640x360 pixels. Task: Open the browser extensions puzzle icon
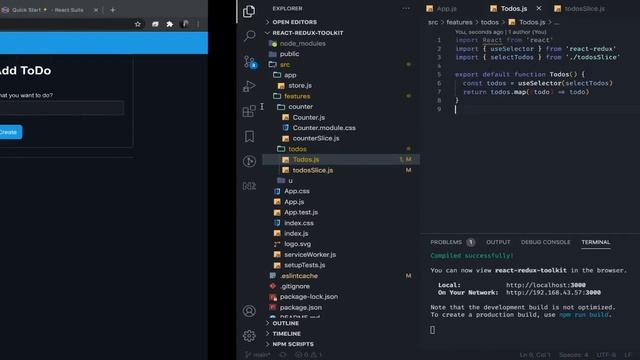click(x=170, y=24)
